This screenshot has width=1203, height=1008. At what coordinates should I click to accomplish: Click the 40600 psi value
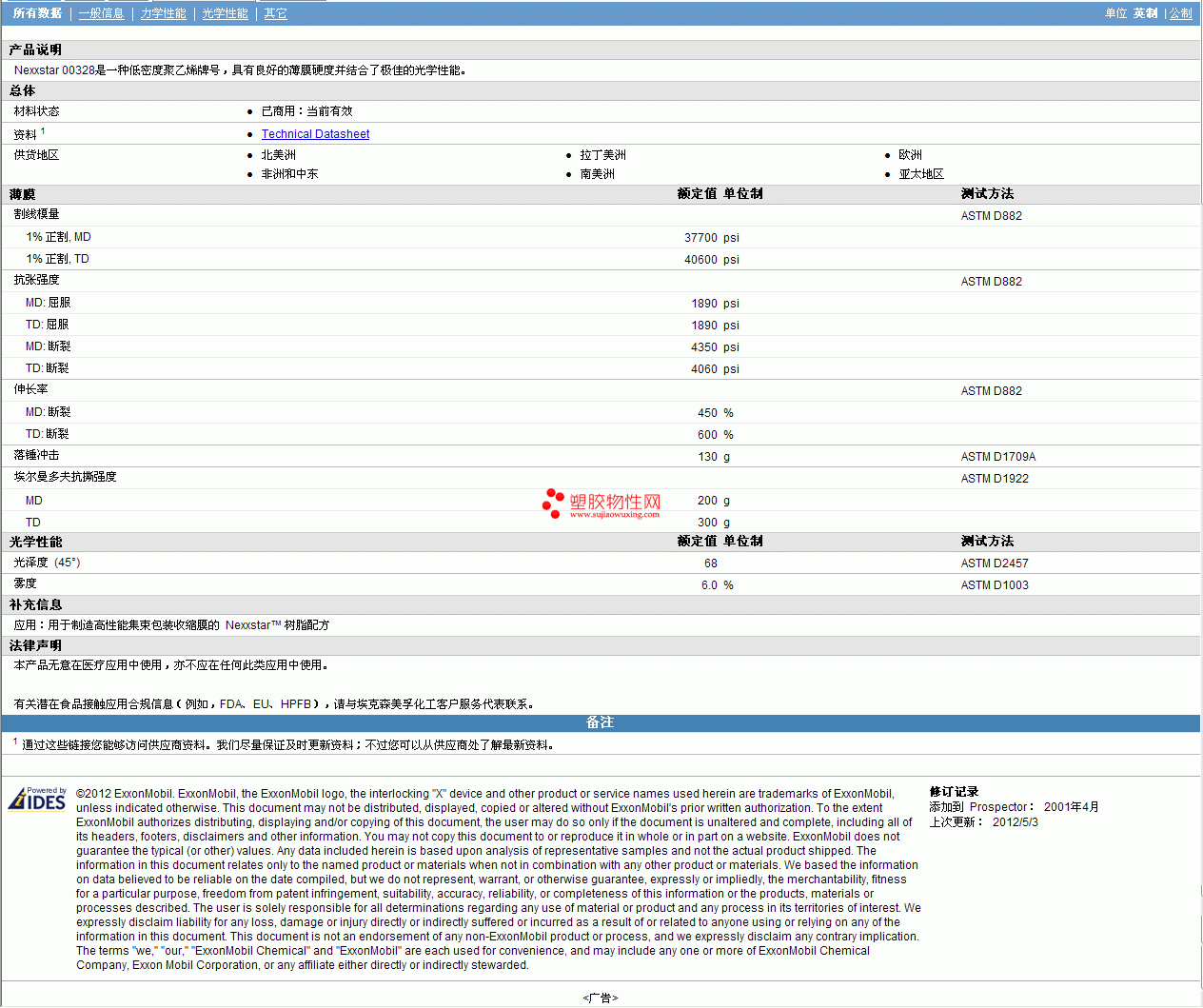[x=712, y=260]
